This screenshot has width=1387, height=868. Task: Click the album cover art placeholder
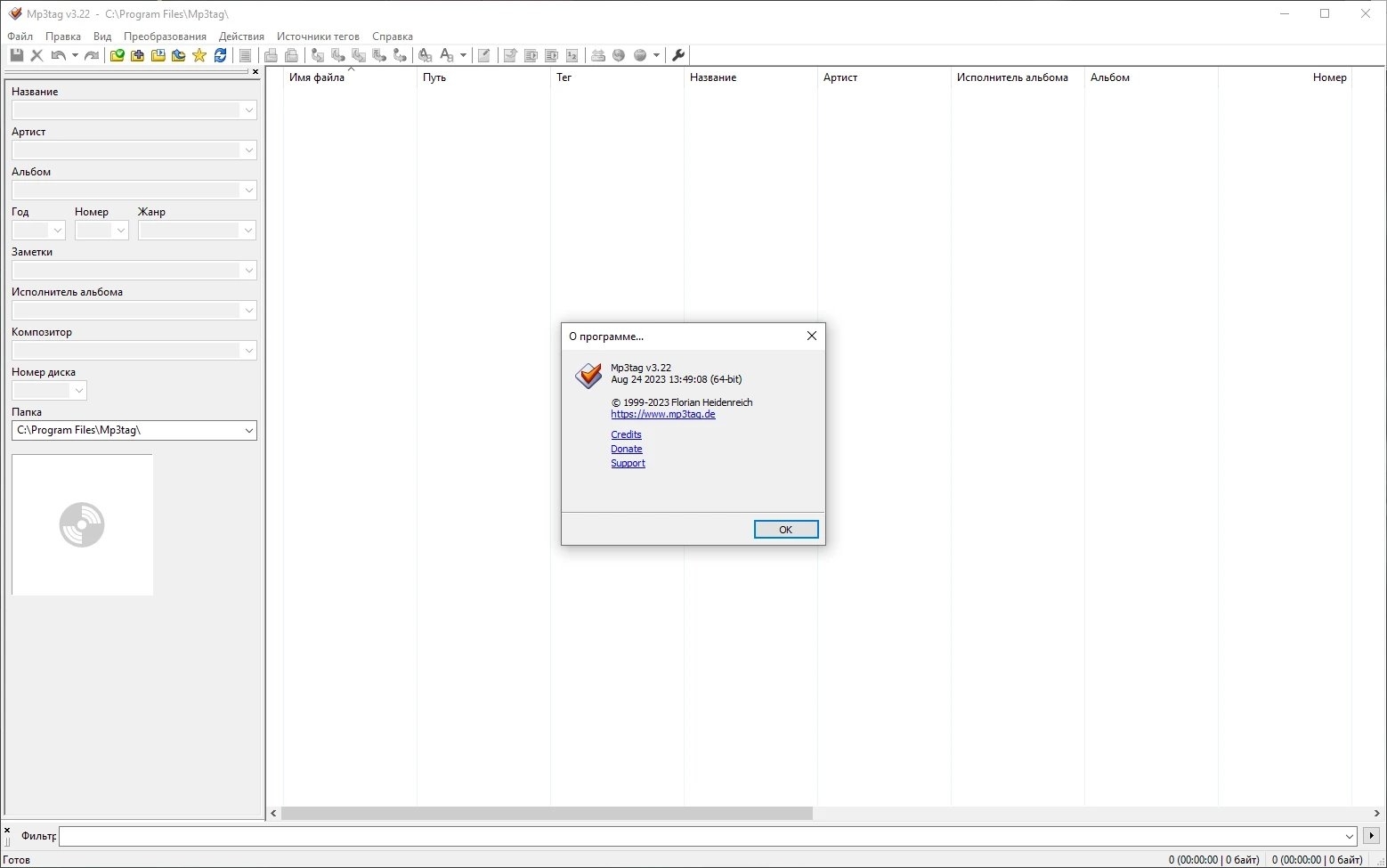point(82,524)
